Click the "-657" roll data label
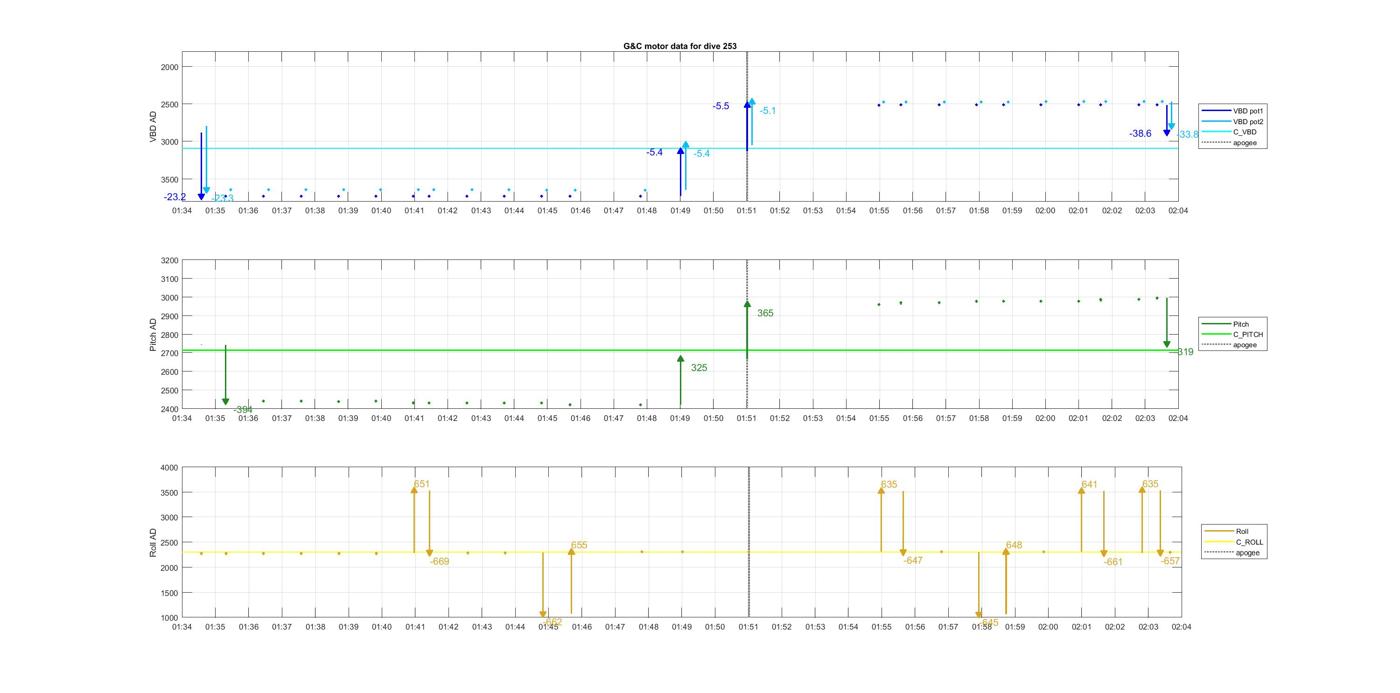Image resolution: width=1400 pixels, height=693 pixels. 1170,561
